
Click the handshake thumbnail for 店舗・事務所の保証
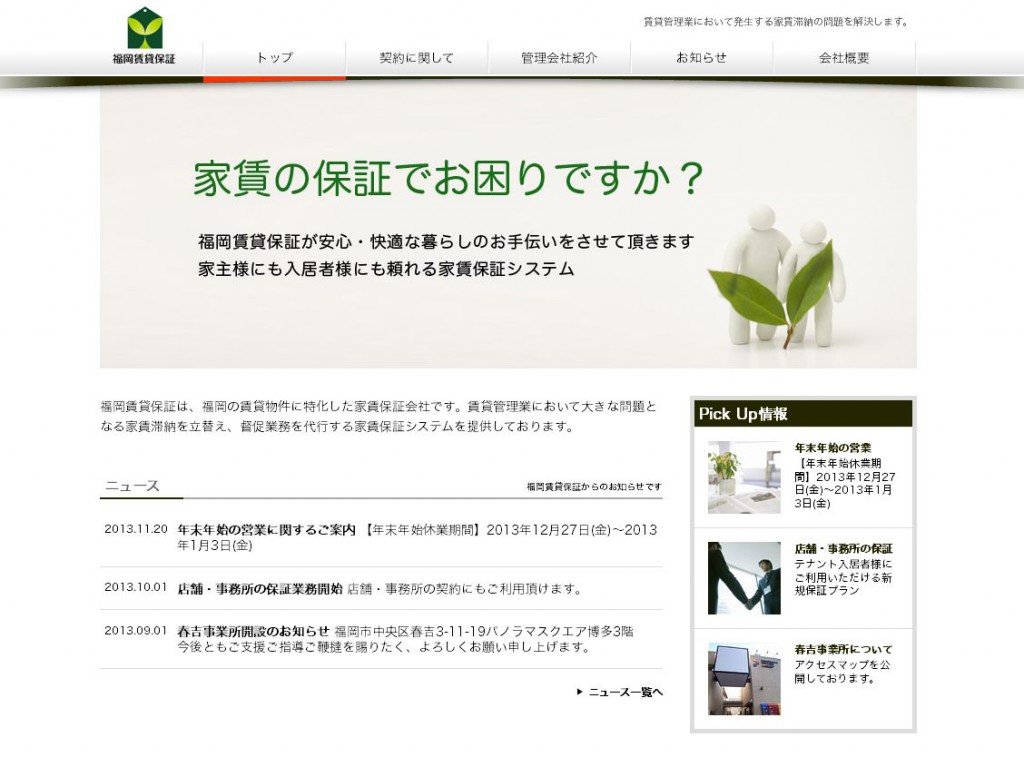click(x=744, y=578)
